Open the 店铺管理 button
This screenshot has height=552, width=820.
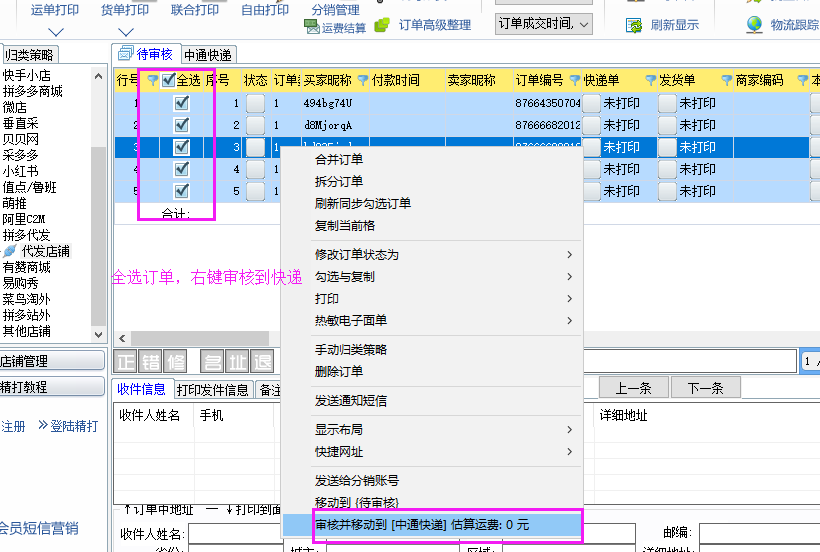(x=51, y=361)
